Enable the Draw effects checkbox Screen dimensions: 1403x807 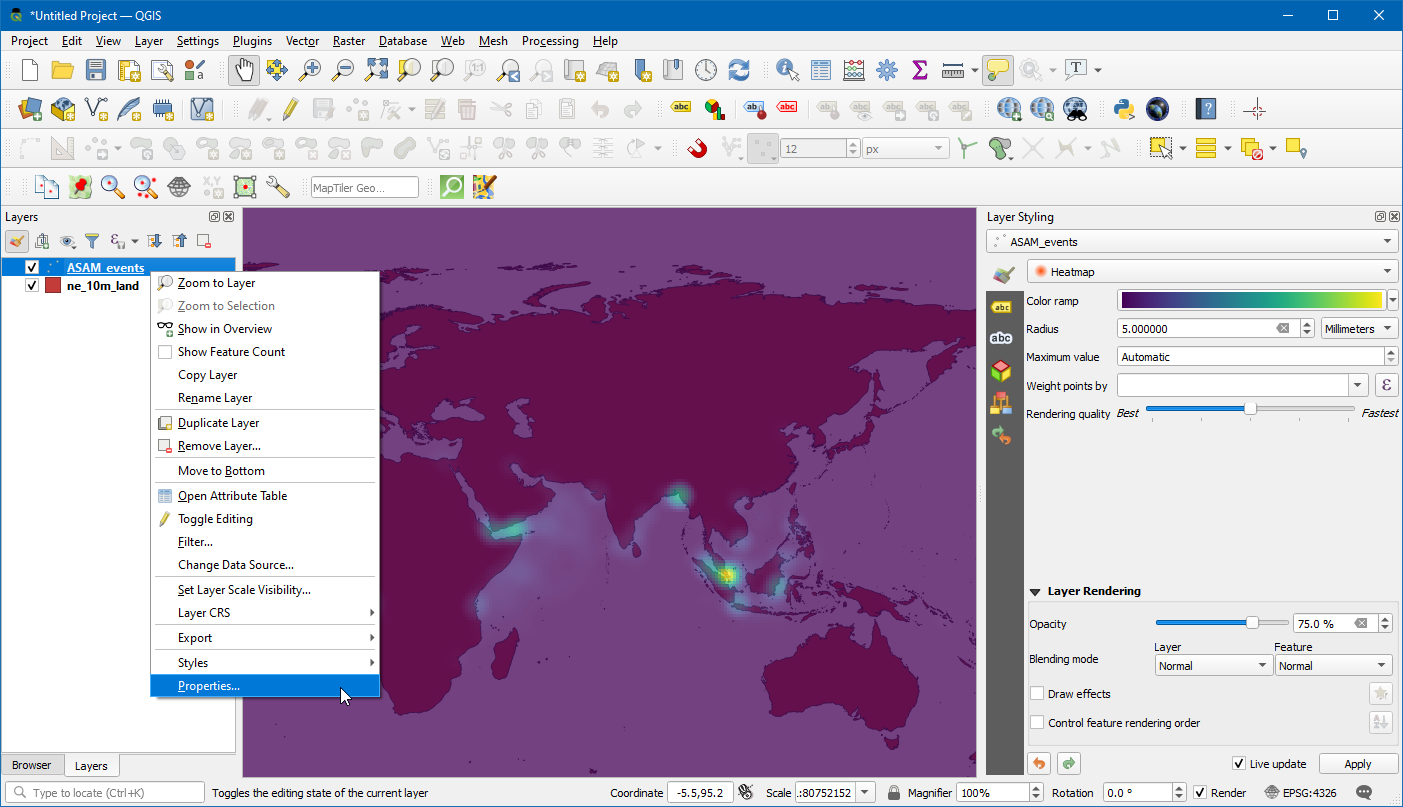coord(1038,694)
